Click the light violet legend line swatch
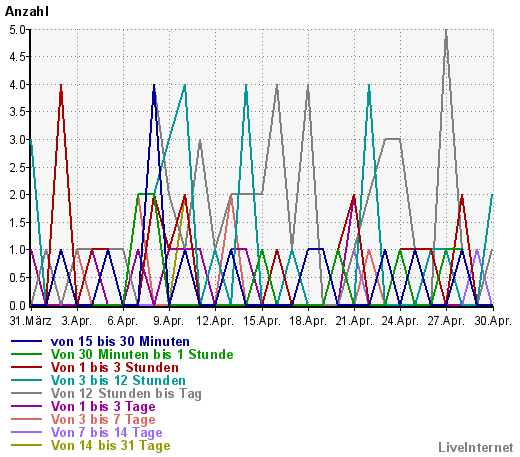 pos(27,432)
